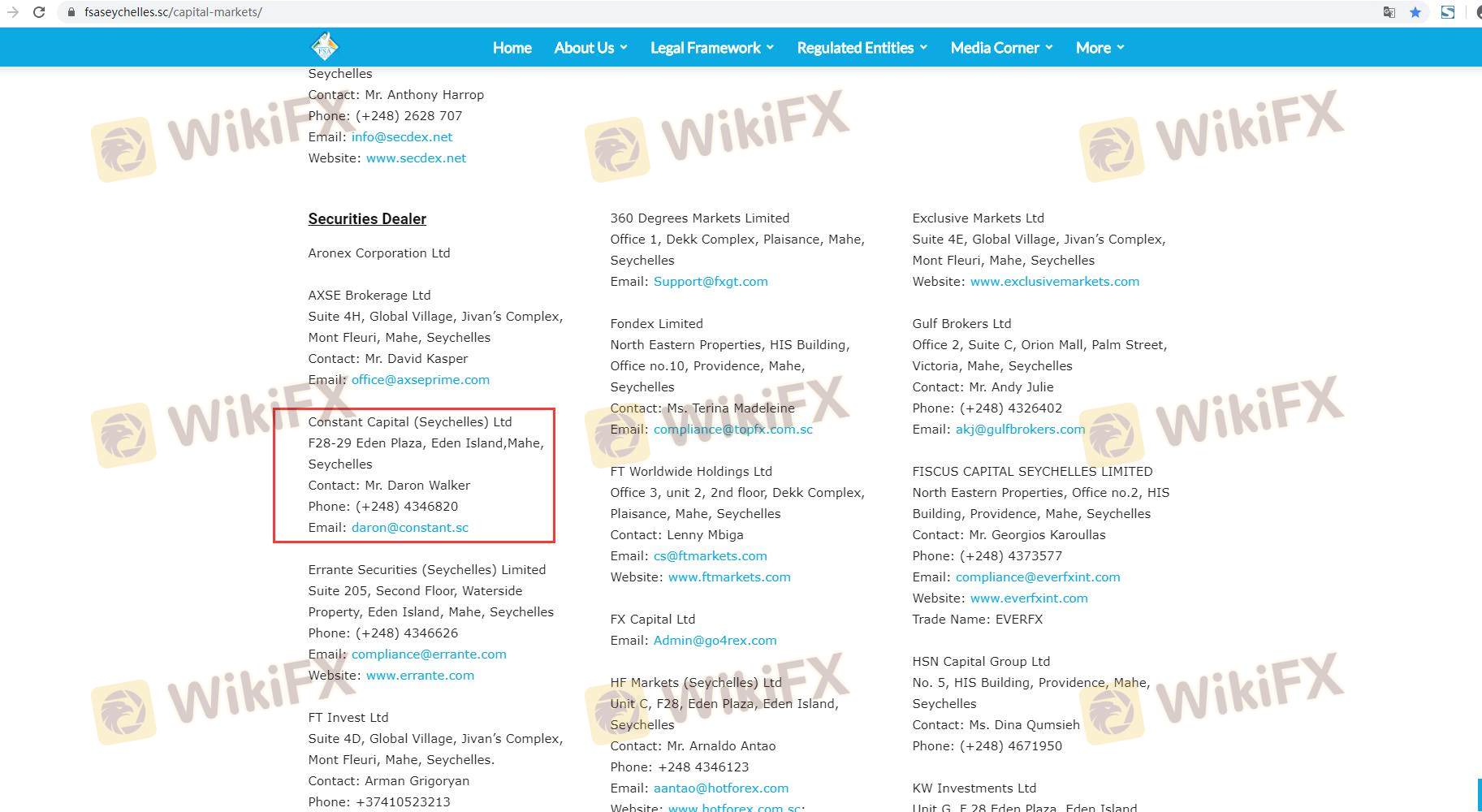Click the blue sync extension icon

(x=1447, y=12)
